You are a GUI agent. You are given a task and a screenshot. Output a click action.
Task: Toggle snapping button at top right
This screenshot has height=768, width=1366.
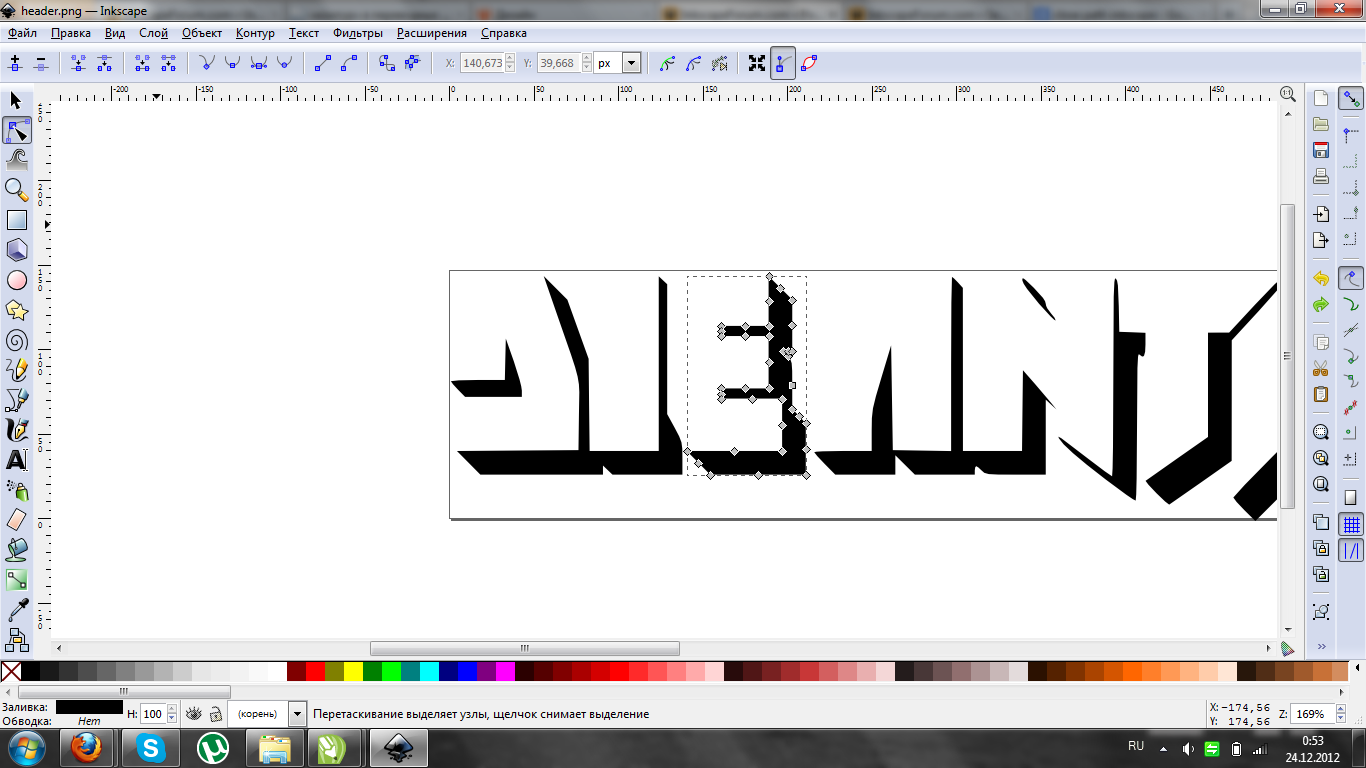pyautogui.click(x=1351, y=99)
